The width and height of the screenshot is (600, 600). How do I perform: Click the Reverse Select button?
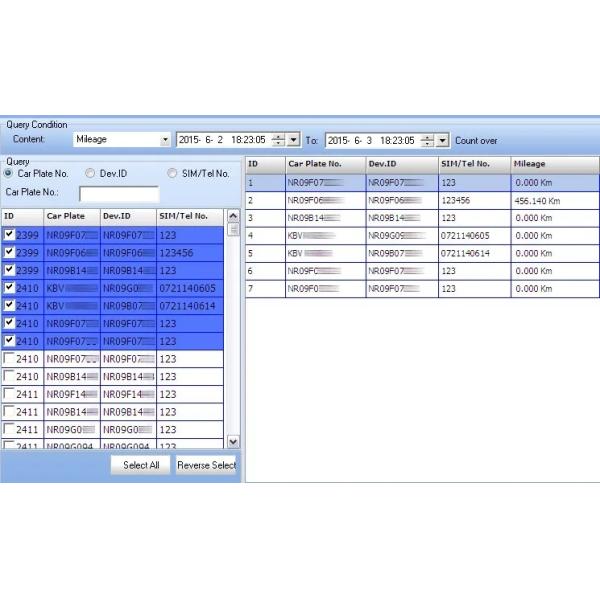[206, 465]
